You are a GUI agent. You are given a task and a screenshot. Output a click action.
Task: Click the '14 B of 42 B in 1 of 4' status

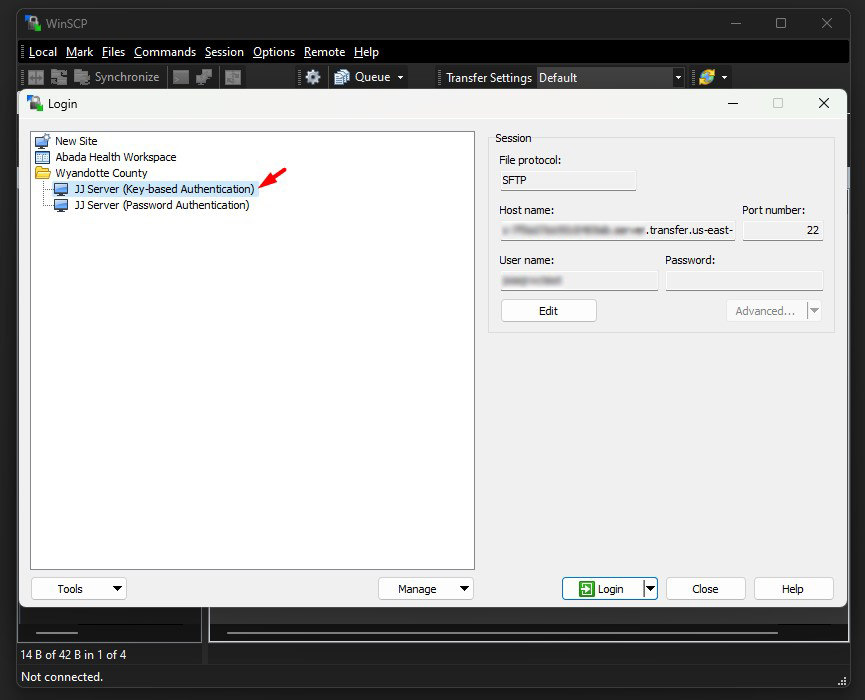73,655
